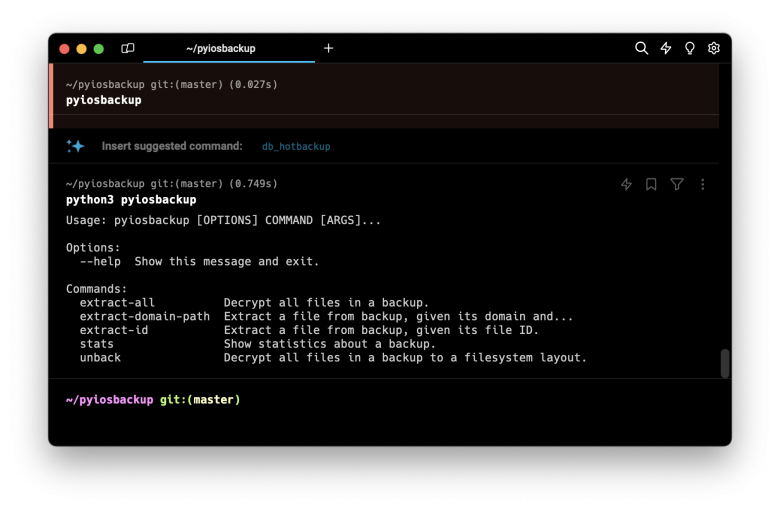Click 'extract-id' command name
This screenshot has width=780, height=510.
point(114,330)
